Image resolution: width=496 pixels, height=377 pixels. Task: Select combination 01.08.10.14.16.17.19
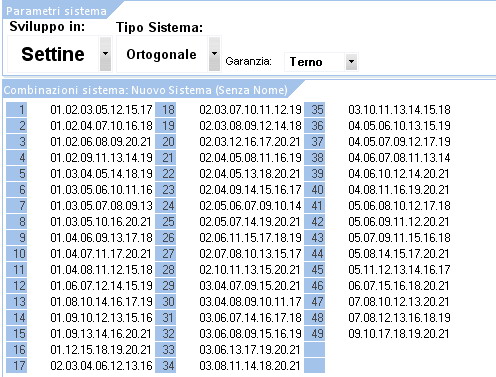pyautogui.click(x=101, y=302)
